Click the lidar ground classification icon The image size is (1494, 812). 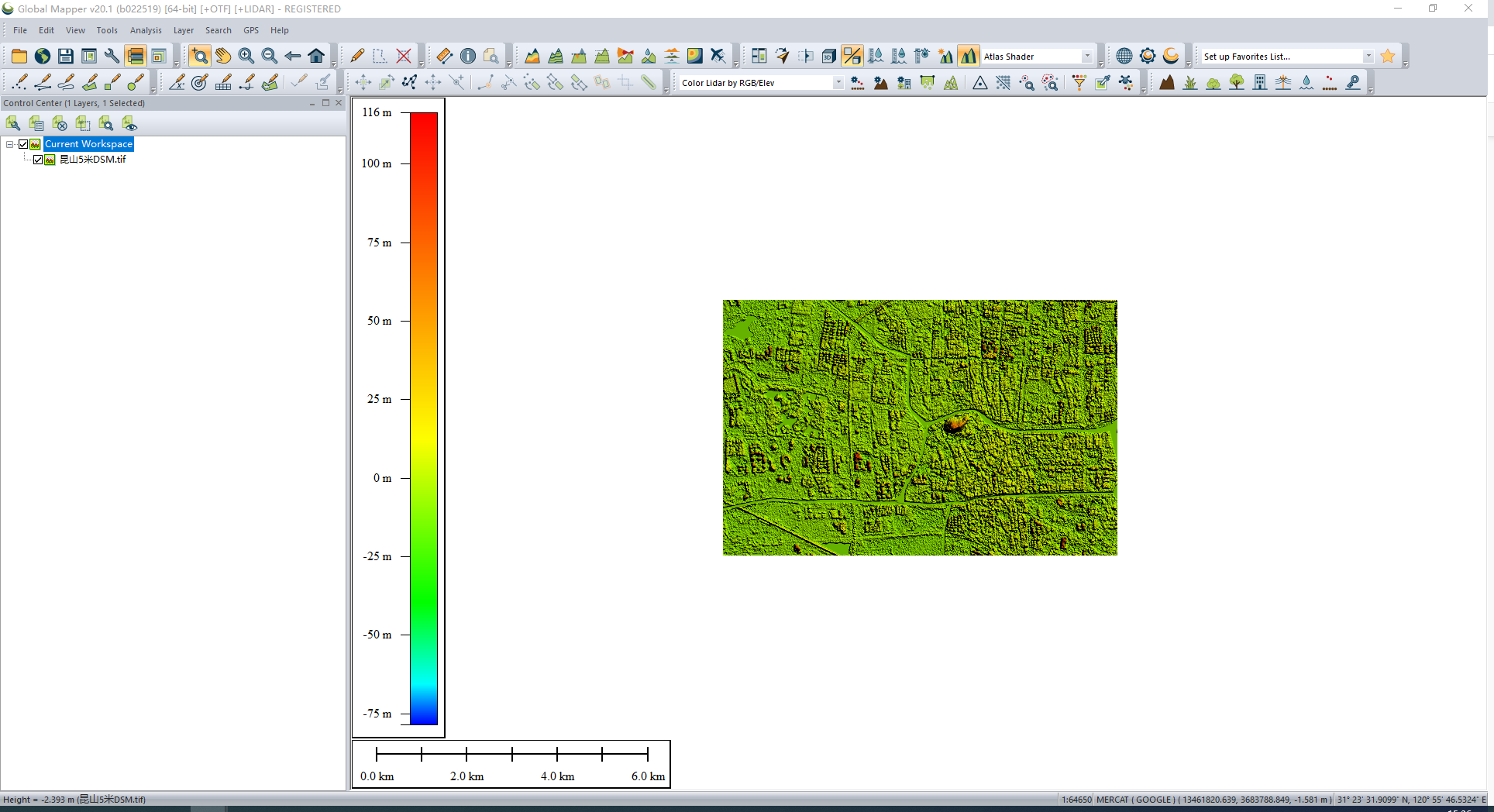(1167, 82)
